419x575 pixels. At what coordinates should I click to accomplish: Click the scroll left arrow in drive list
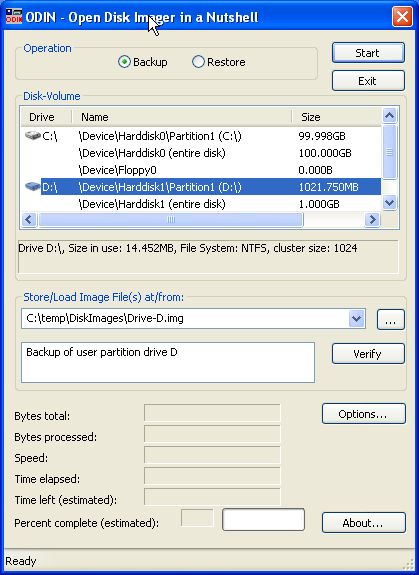coord(29,220)
